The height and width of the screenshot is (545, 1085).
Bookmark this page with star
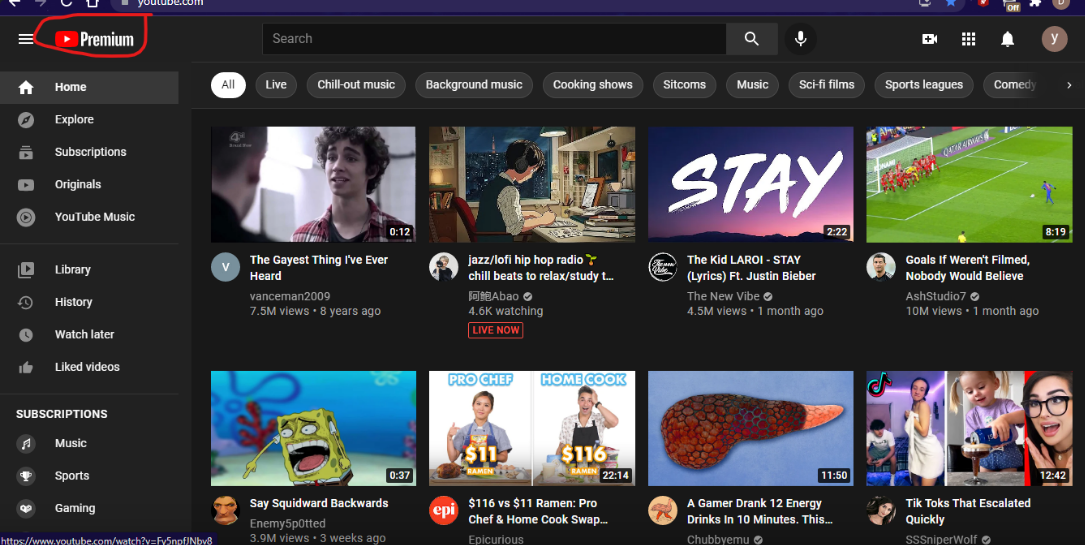pyautogui.click(x=951, y=3)
